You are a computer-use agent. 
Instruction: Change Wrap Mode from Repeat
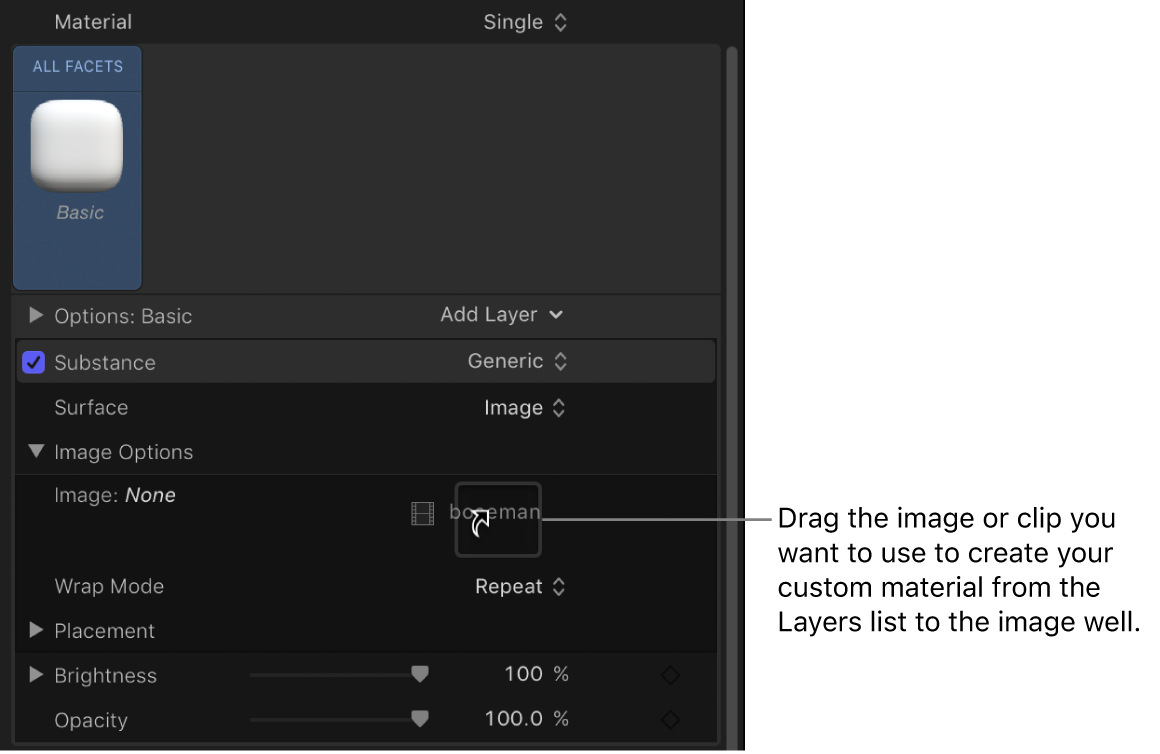click(520, 587)
